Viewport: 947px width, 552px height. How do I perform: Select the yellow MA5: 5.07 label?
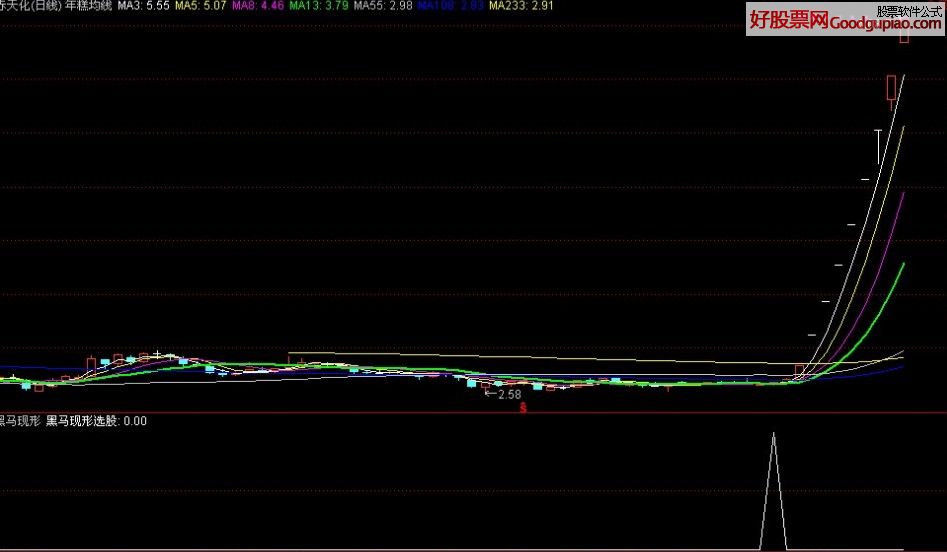(201, 6)
